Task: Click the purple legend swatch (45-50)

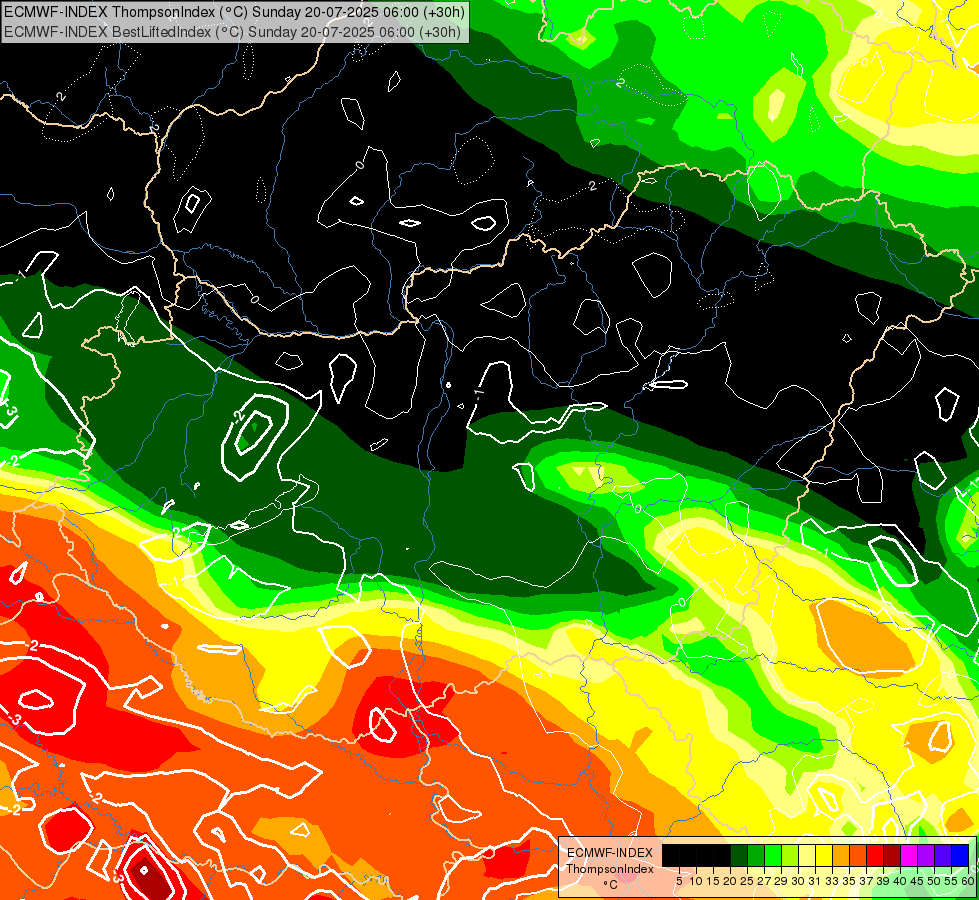Action: pyautogui.click(x=927, y=855)
